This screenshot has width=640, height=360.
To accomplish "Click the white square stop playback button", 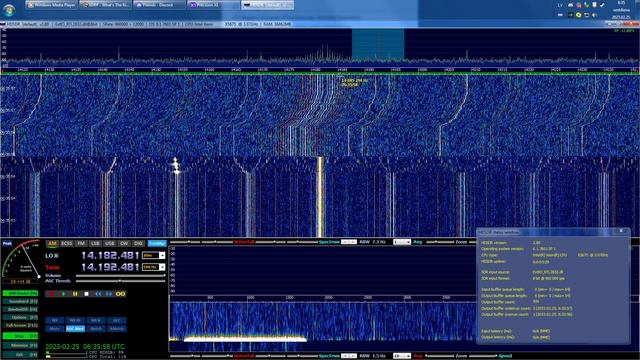I will [x=86, y=294].
